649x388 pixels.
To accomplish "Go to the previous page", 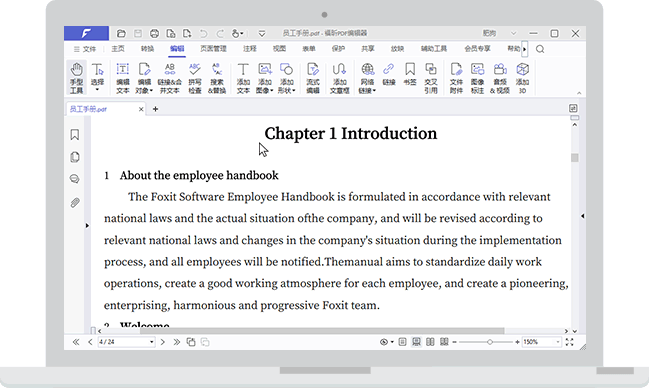I will pos(90,342).
